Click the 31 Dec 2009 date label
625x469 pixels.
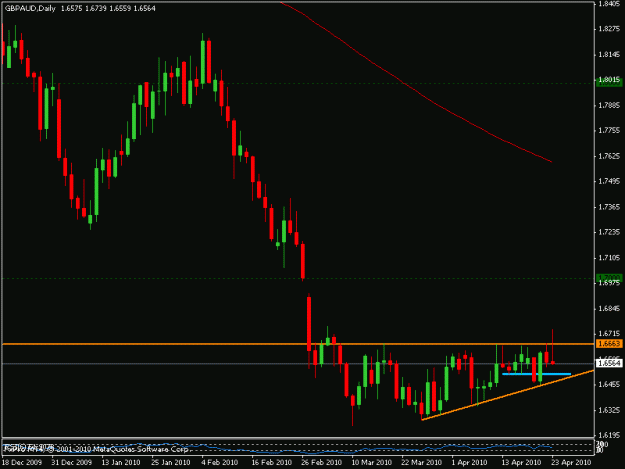71,463
